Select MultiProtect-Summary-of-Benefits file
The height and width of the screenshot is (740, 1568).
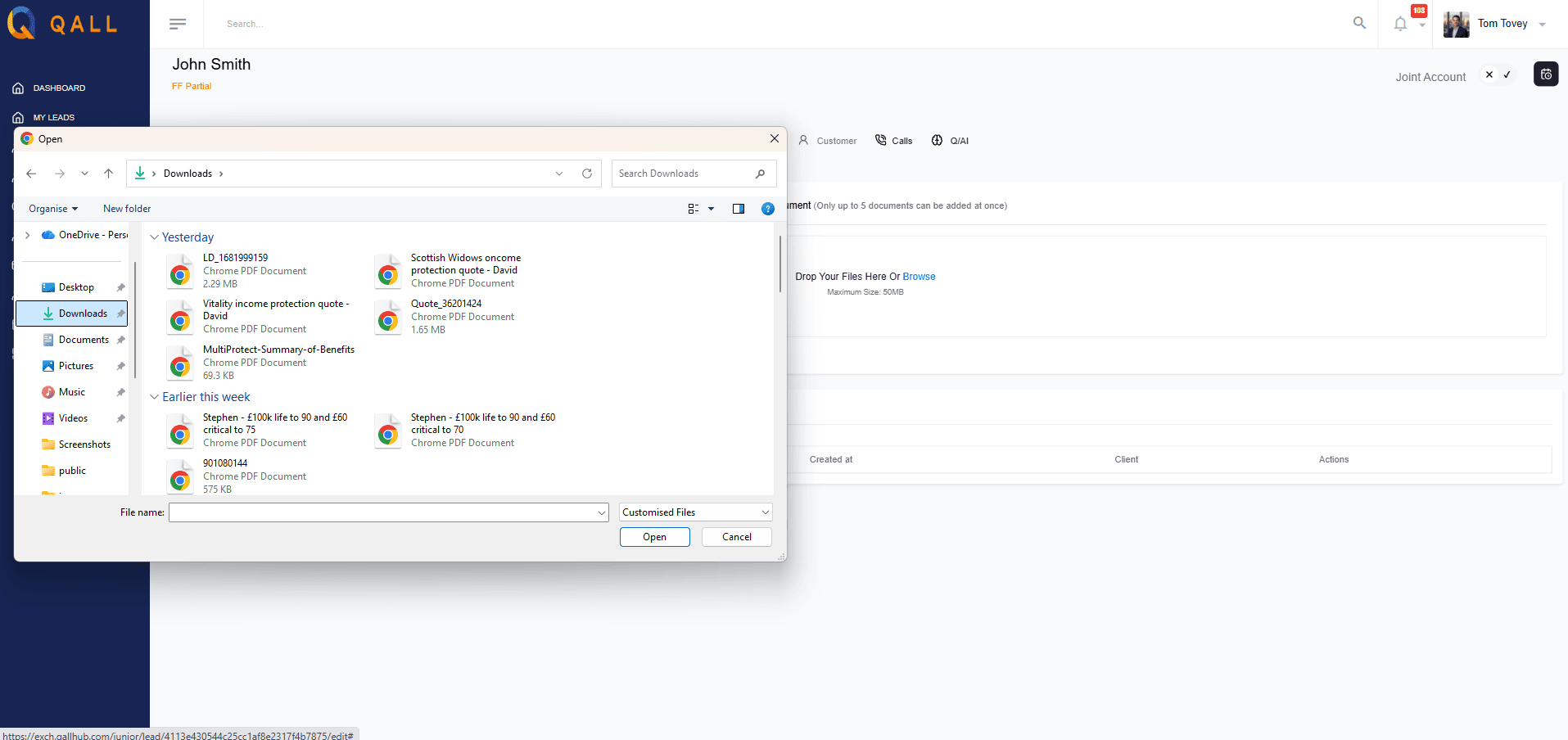click(260, 362)
